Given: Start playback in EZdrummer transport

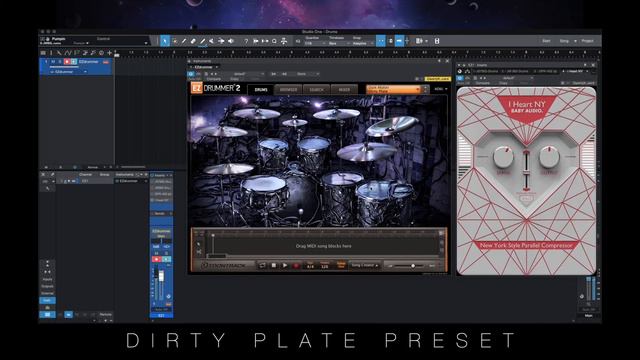Looking at the screenshot, I should 285,265.
